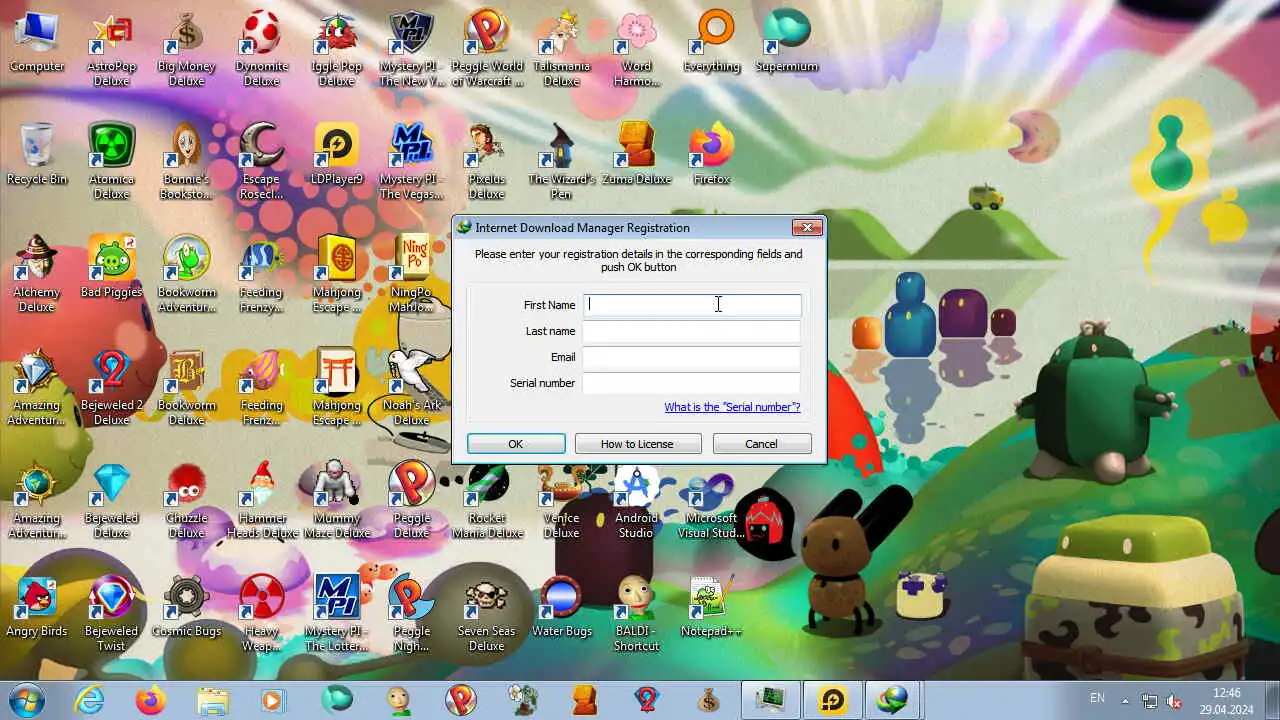Select the Escape Rosecliff desktop icon
1280x720 pixels.
[261, 161]
